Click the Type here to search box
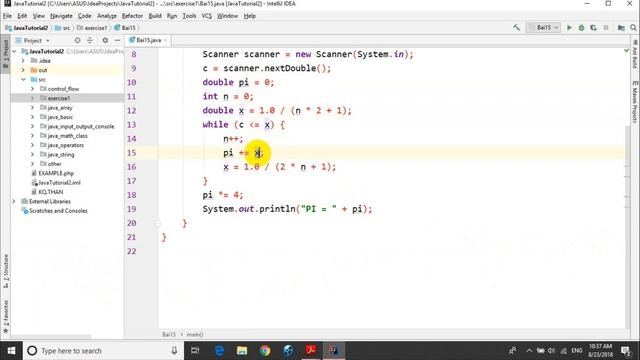The image size is (640, 360). coord(102,351)
